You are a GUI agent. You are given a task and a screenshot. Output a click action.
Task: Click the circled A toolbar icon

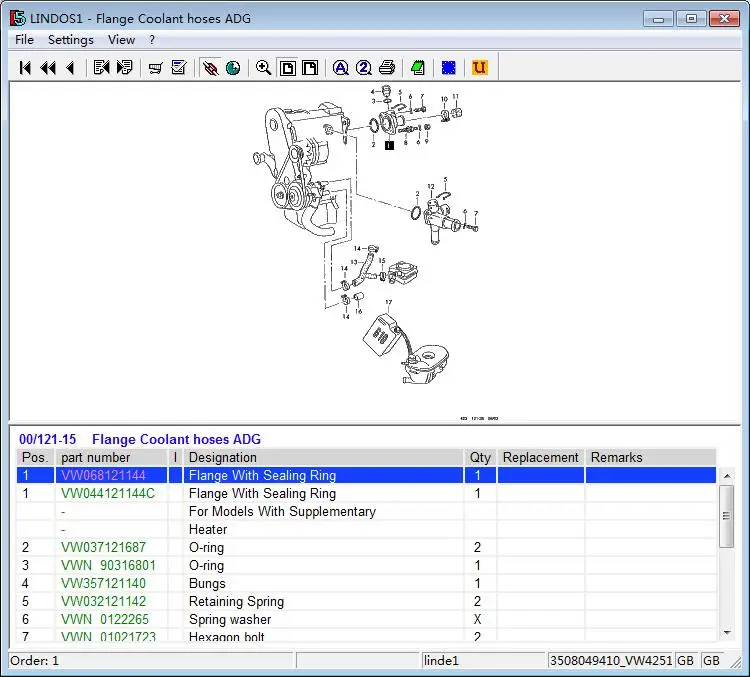[340, 68]
